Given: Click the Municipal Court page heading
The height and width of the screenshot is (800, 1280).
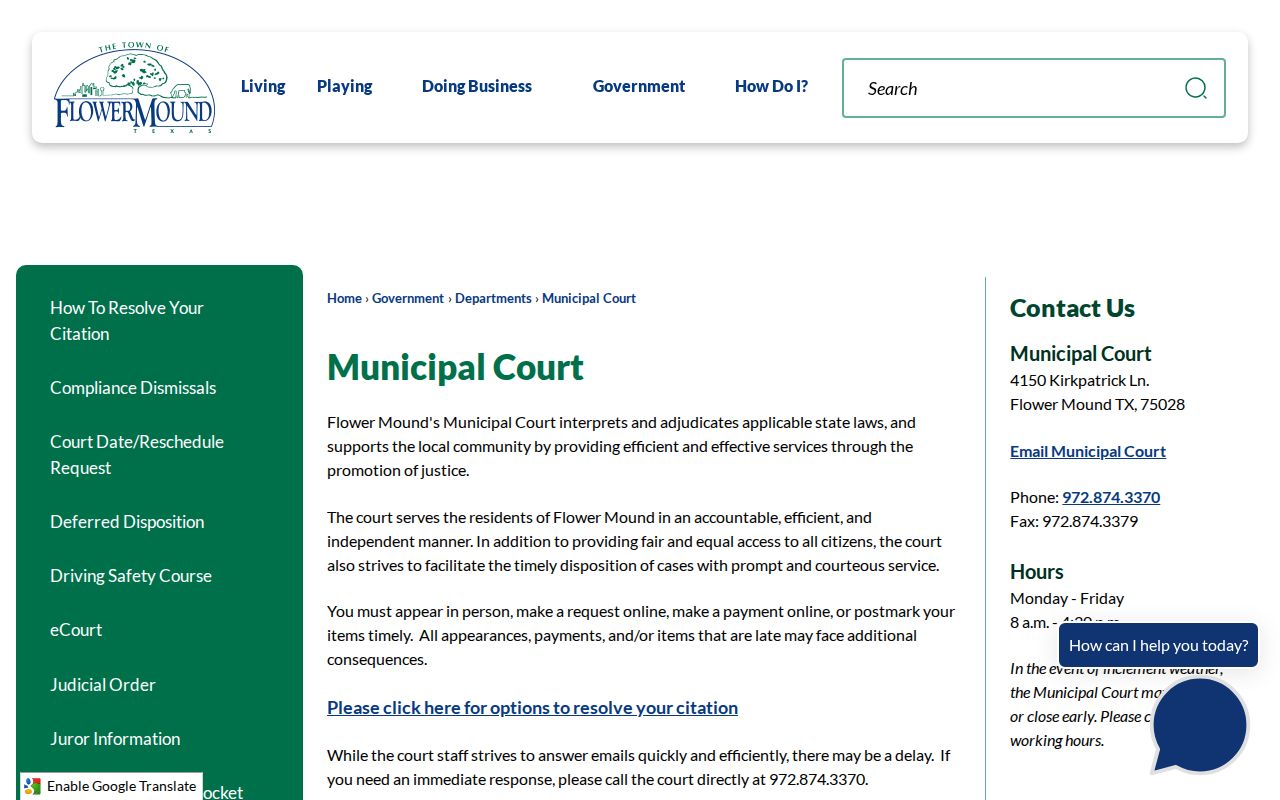Looking at the screenshot, I should (455, 367).
